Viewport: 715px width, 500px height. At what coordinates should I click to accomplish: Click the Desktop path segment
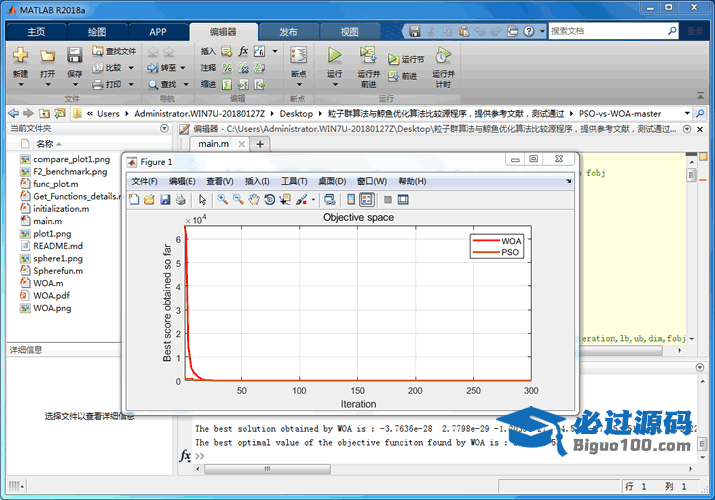[296, 113]
